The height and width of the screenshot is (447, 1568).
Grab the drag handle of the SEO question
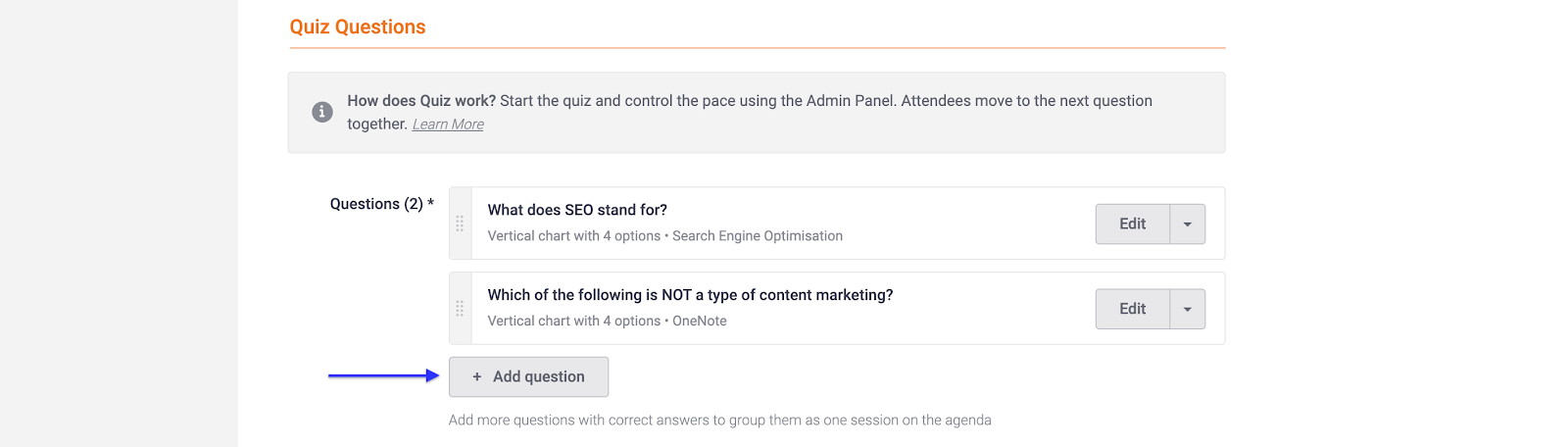pos(460,223)
